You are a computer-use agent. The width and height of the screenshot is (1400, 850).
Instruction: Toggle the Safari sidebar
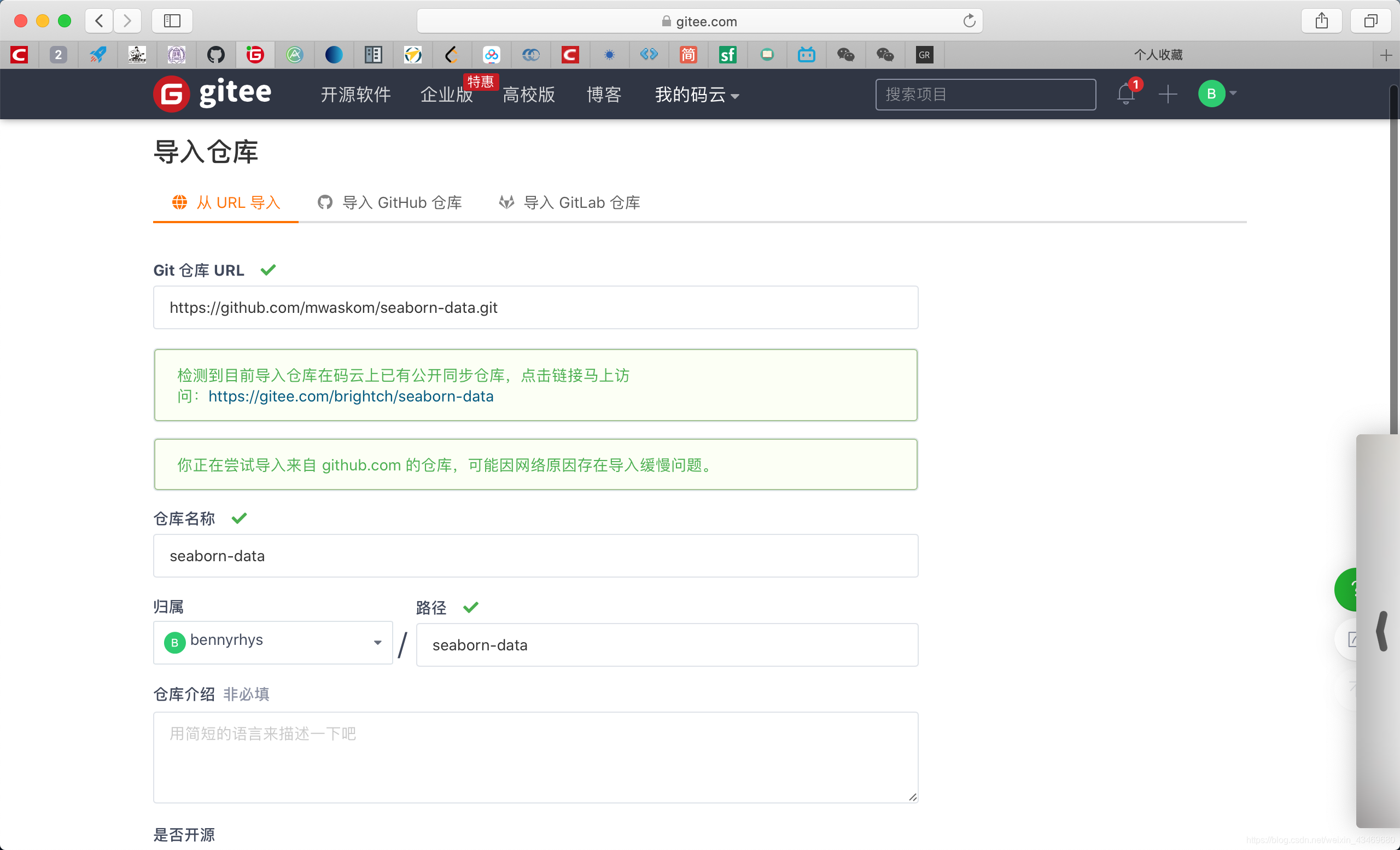point(172,21)
